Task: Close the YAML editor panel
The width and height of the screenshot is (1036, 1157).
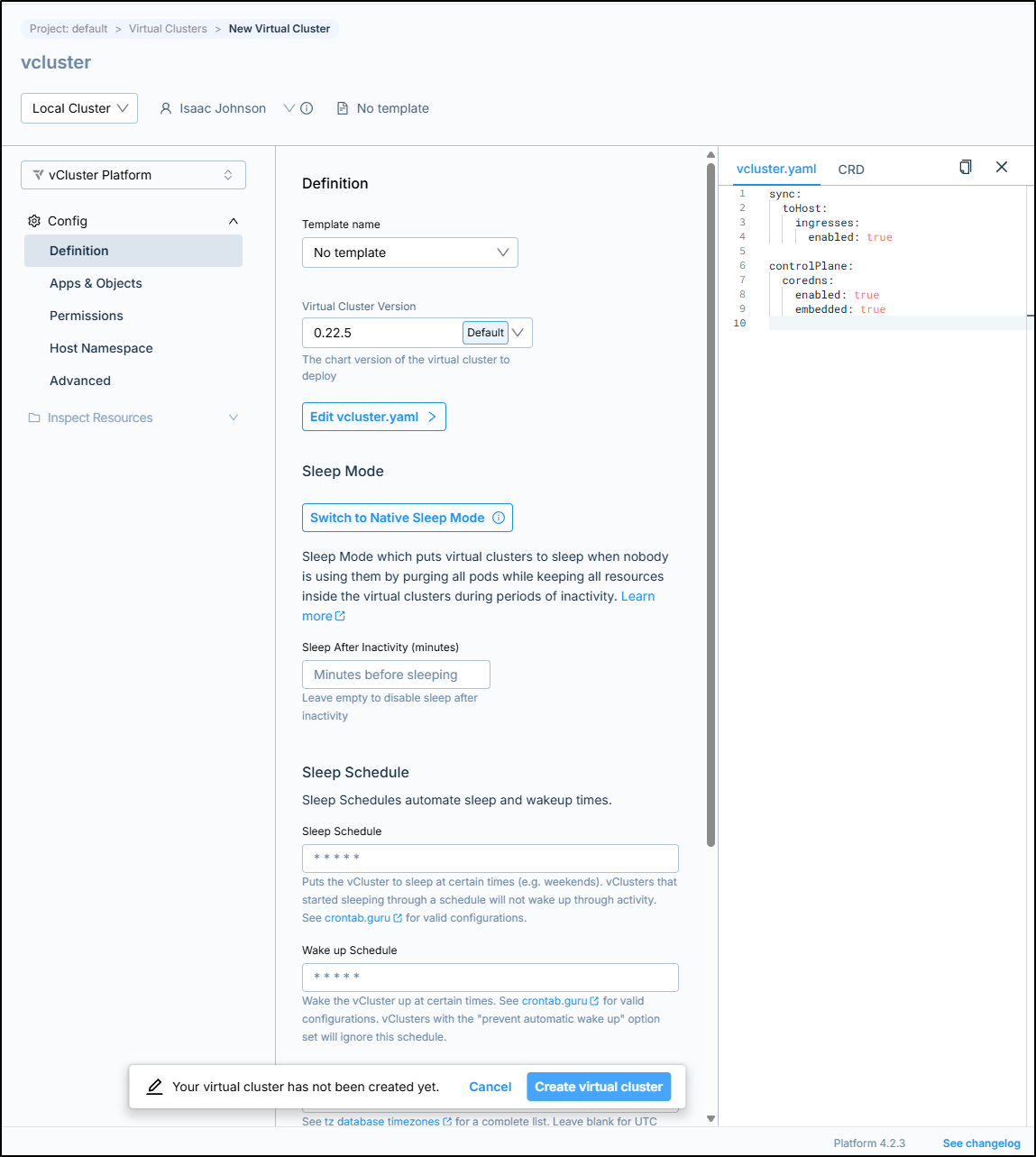Action: click(x=1002, y=167)
